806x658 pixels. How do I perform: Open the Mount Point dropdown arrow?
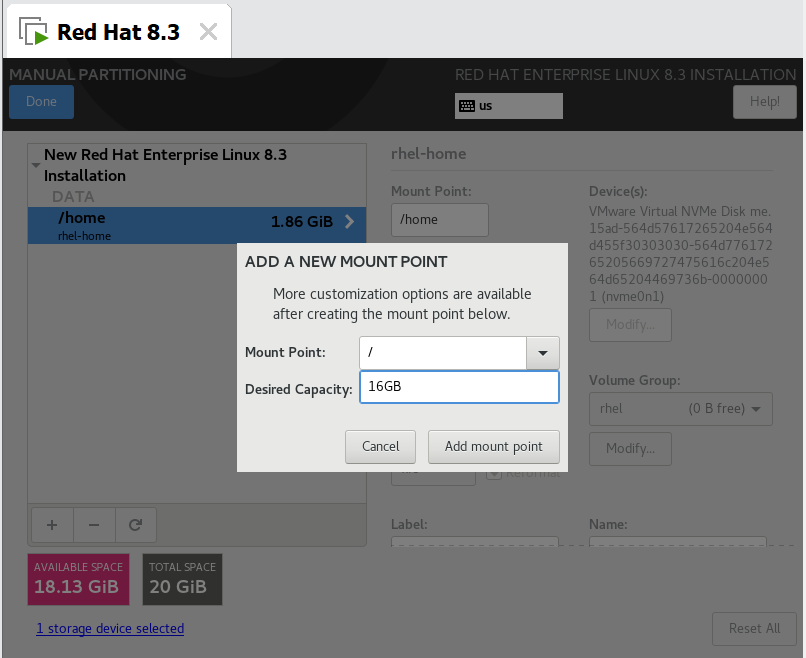(x=542, y=352)
